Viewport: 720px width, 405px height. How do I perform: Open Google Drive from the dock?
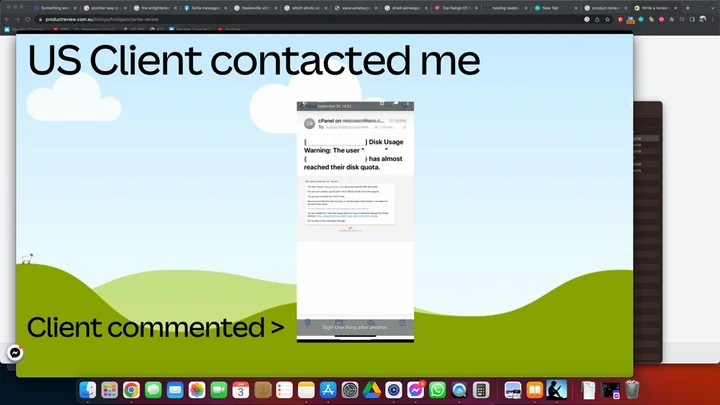click(x=371, y=390)
